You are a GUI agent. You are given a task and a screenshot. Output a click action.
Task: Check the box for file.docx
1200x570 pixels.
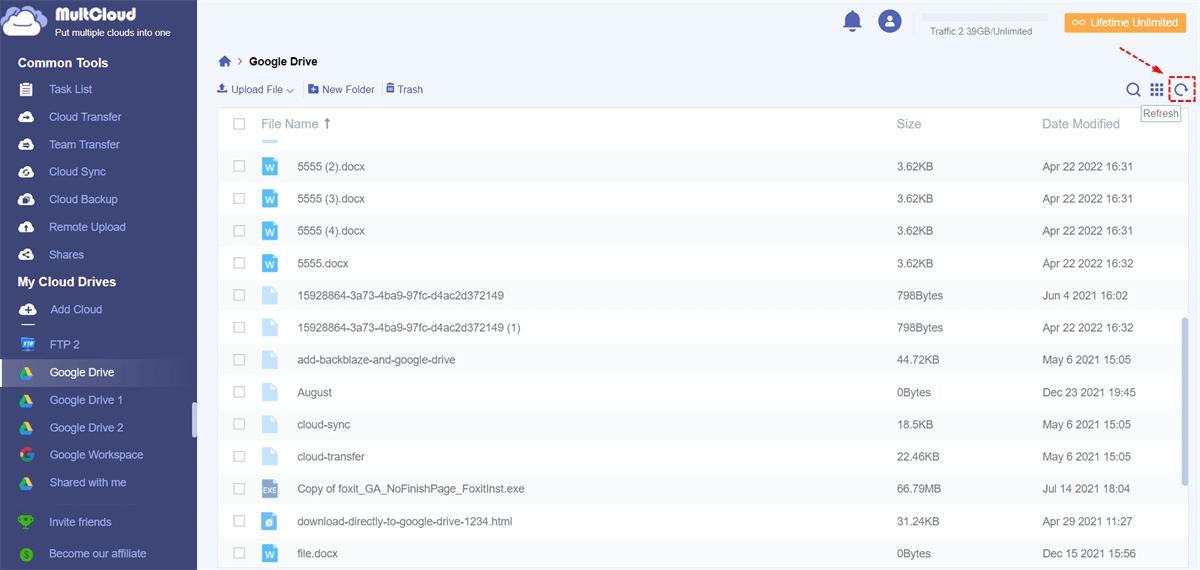click(239, 553)
